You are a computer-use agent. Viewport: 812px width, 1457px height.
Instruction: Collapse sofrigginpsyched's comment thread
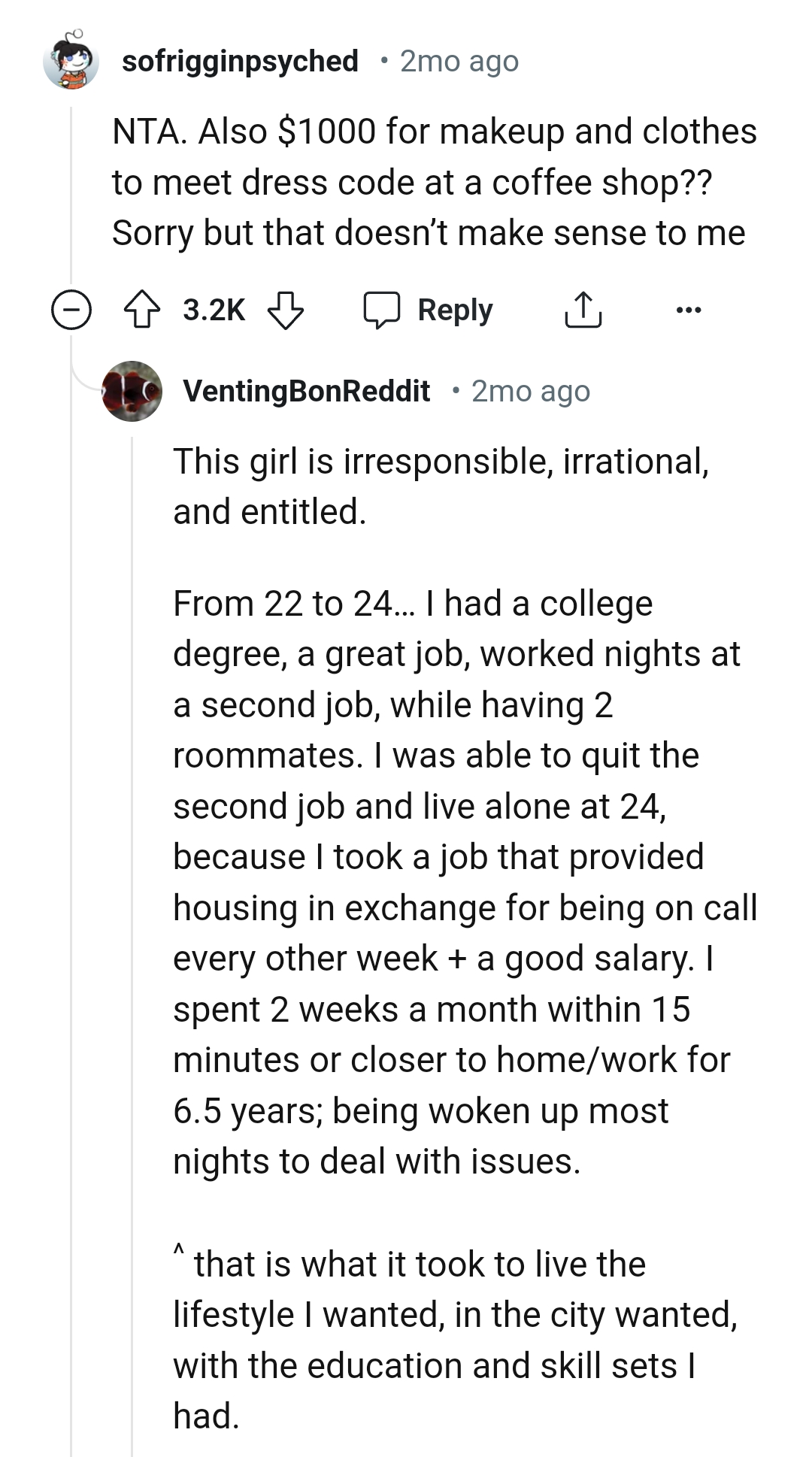(71, 310)
